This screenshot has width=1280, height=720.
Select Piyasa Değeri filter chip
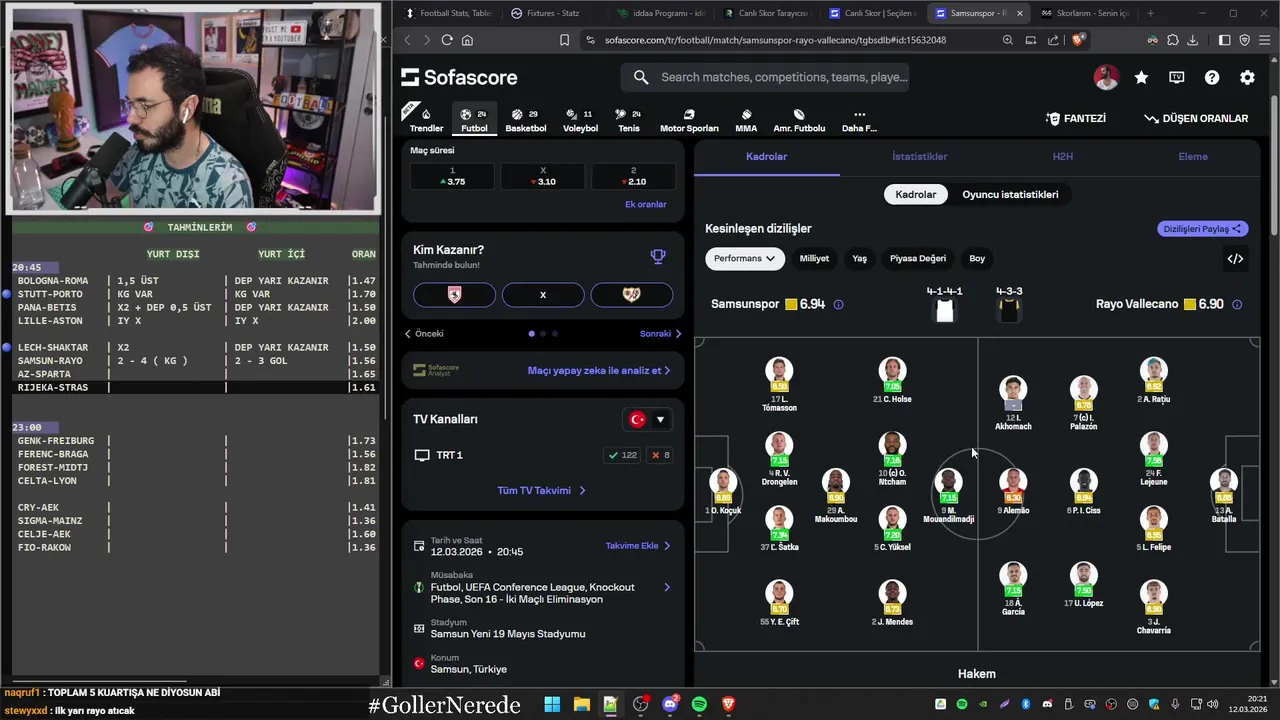918,258
